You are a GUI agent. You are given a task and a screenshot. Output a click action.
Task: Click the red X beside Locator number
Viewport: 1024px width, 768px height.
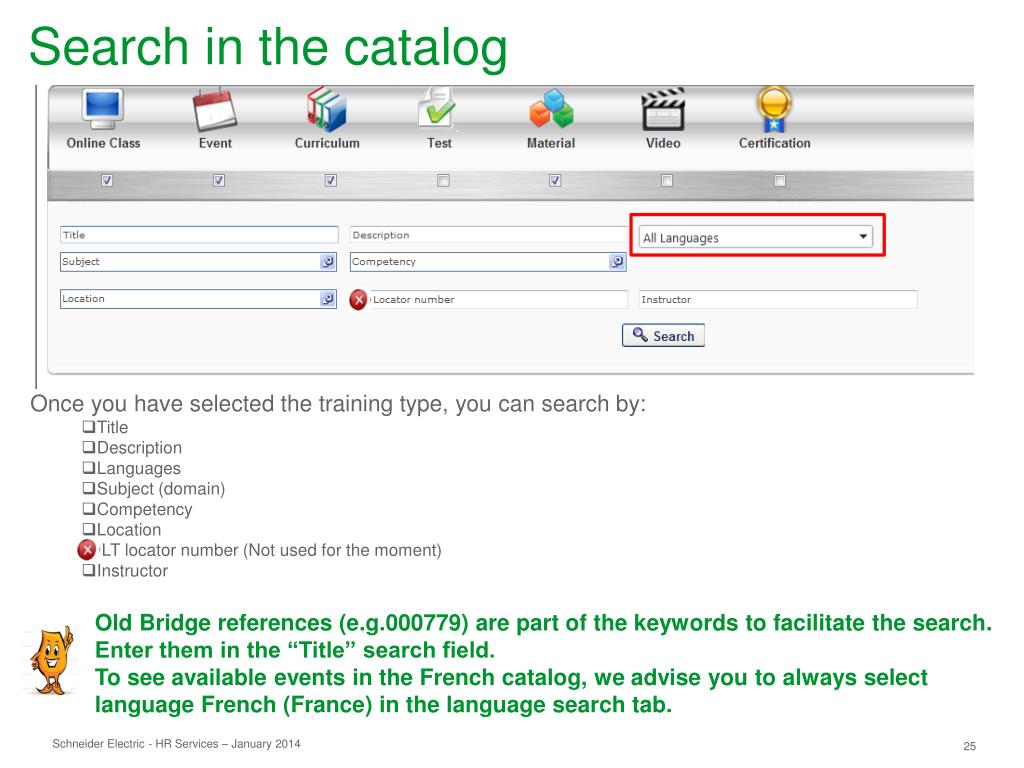tap(359, 300)
